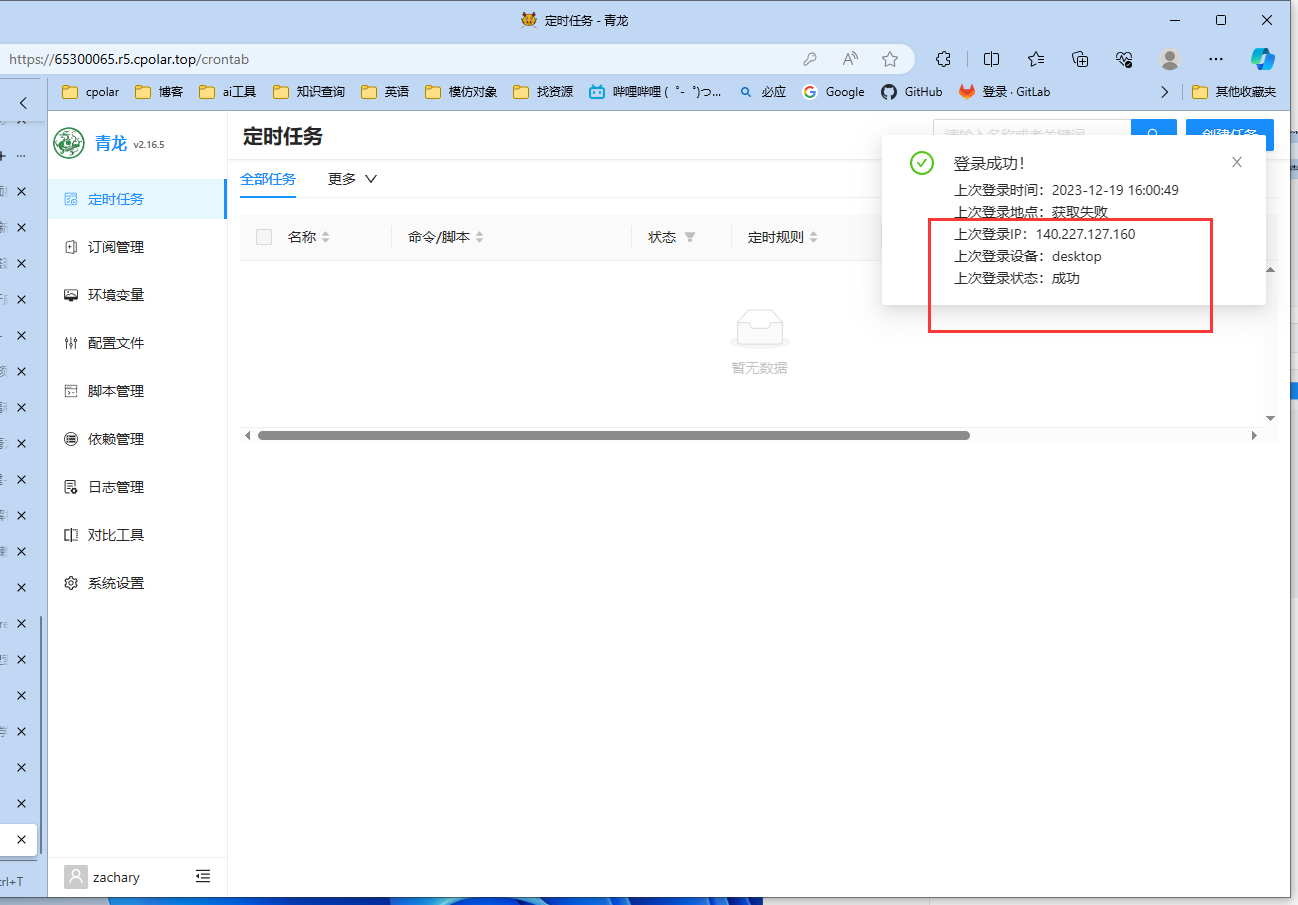Sort by the 定时规则 column sorter arrows
This screenshot has height=905, width=1298.
813,237
